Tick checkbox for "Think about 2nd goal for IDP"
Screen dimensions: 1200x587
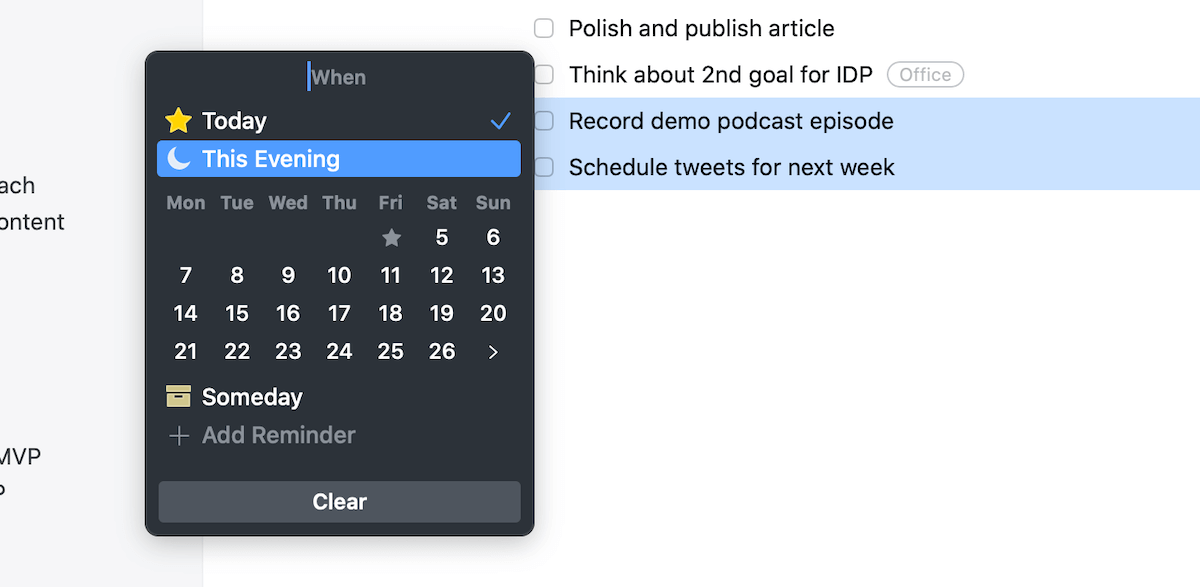tap(543, 74)
